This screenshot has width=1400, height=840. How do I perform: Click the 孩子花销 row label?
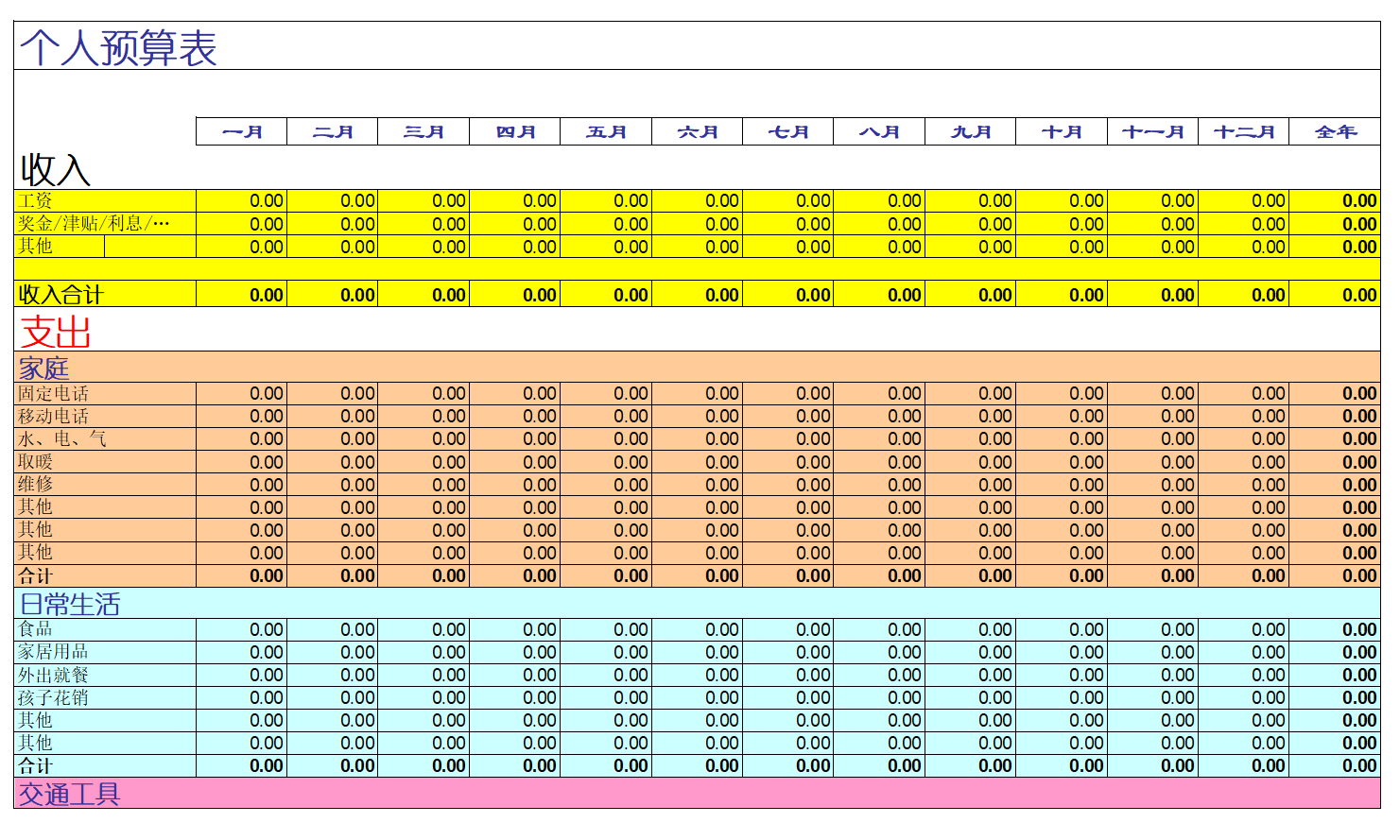[x=53, y=697]
